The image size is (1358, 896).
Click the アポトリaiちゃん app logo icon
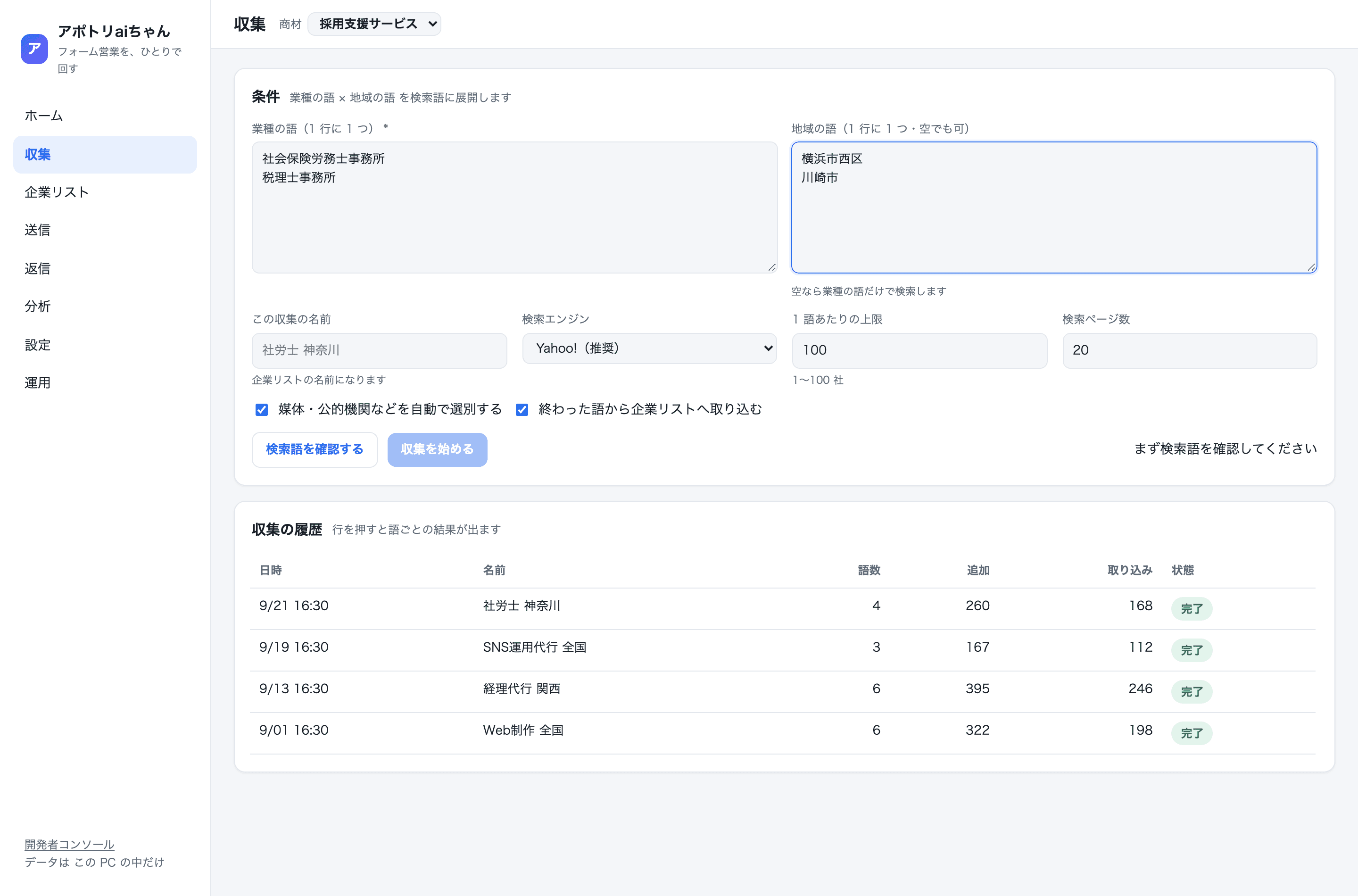[34, 49]
